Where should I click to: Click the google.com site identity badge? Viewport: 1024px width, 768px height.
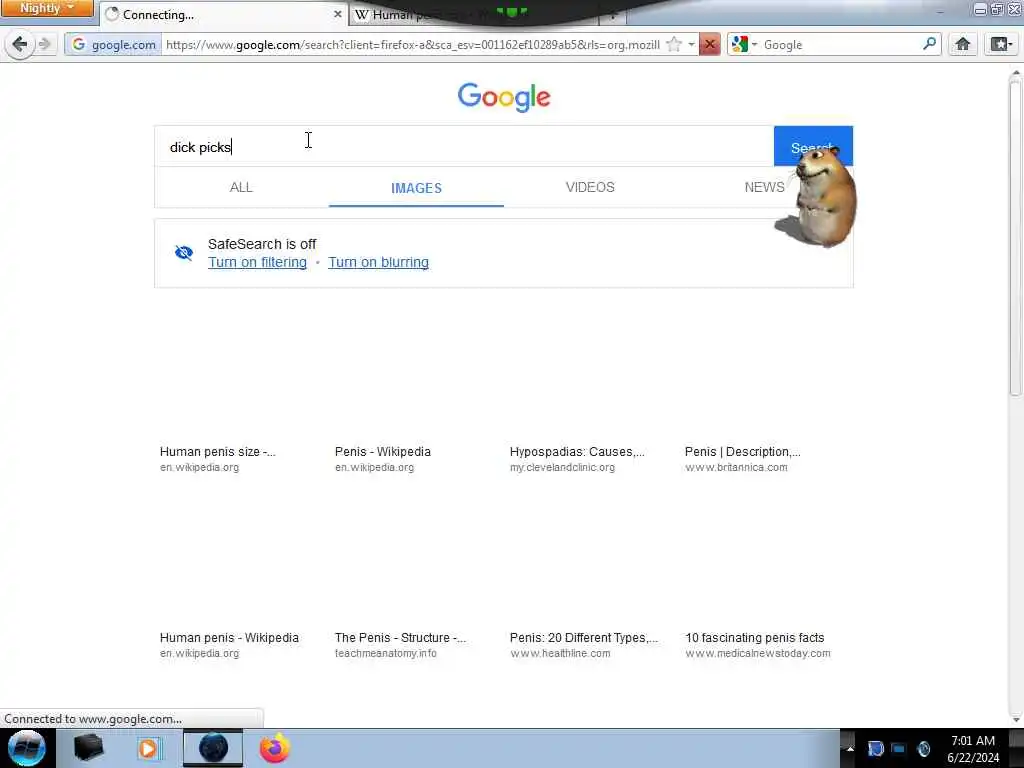114,44
